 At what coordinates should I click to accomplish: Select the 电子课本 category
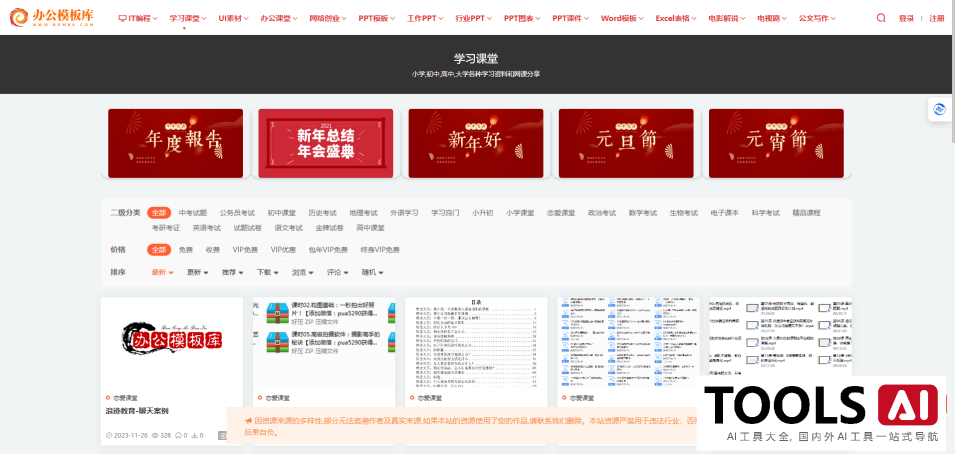point(725,213)
